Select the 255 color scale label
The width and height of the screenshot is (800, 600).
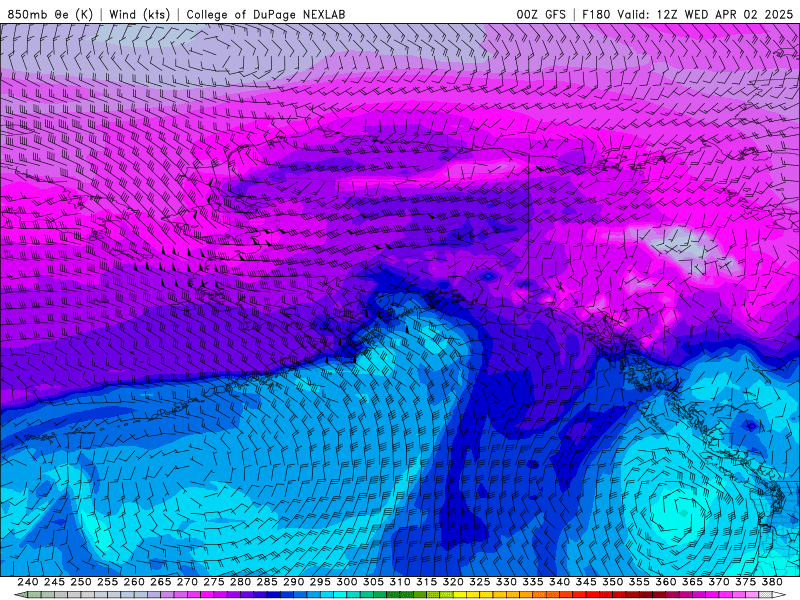108,582
